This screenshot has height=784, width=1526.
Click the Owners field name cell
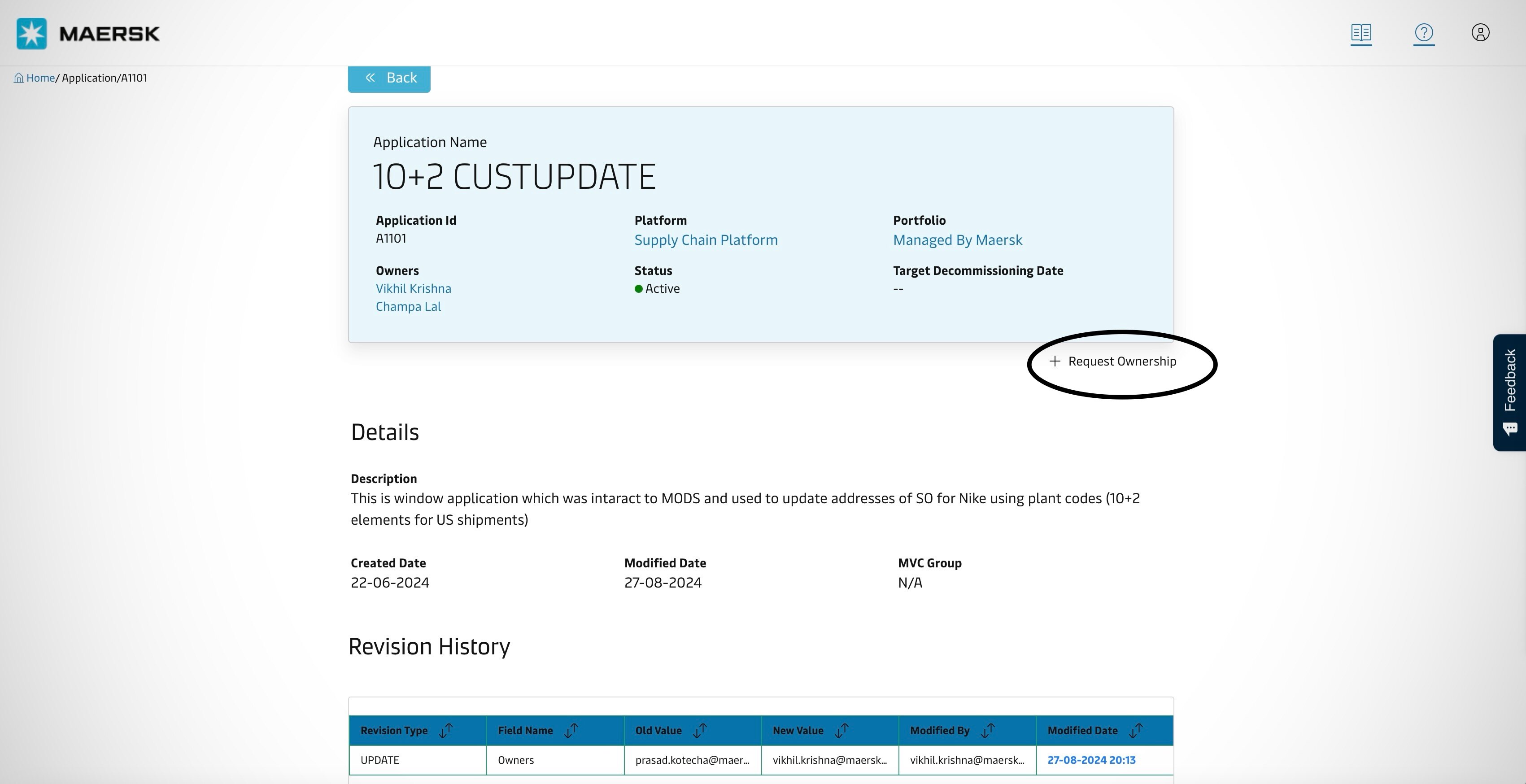[x=555, y=760]
